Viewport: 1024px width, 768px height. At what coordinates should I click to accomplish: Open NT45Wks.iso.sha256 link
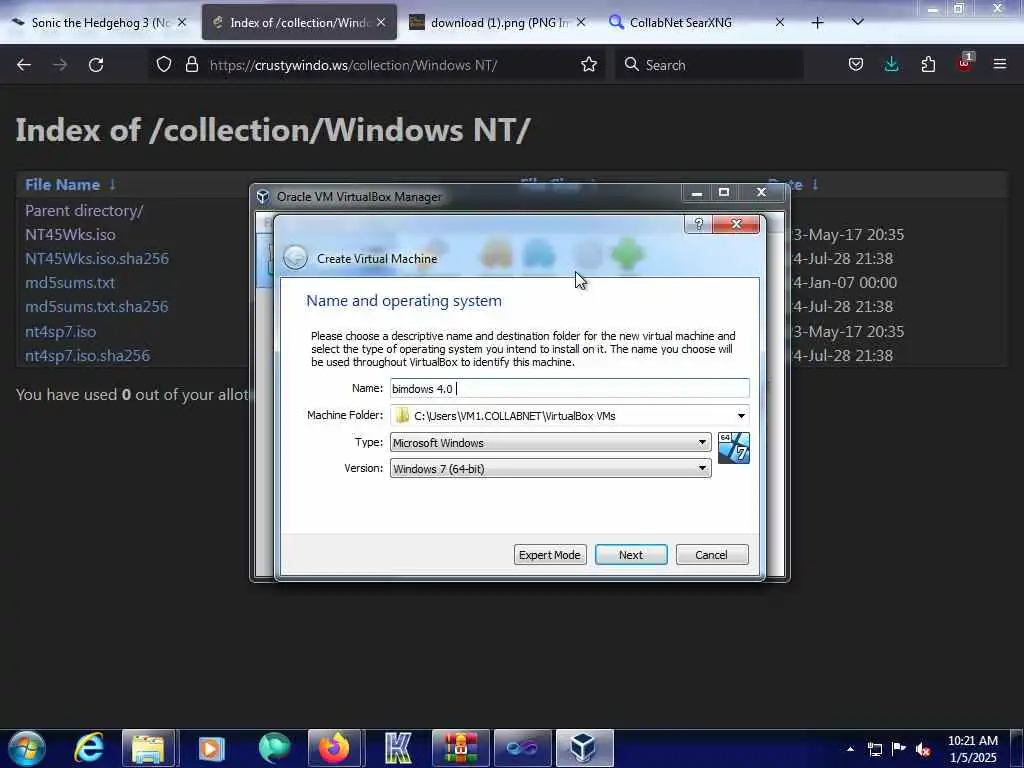pos(97,259)
